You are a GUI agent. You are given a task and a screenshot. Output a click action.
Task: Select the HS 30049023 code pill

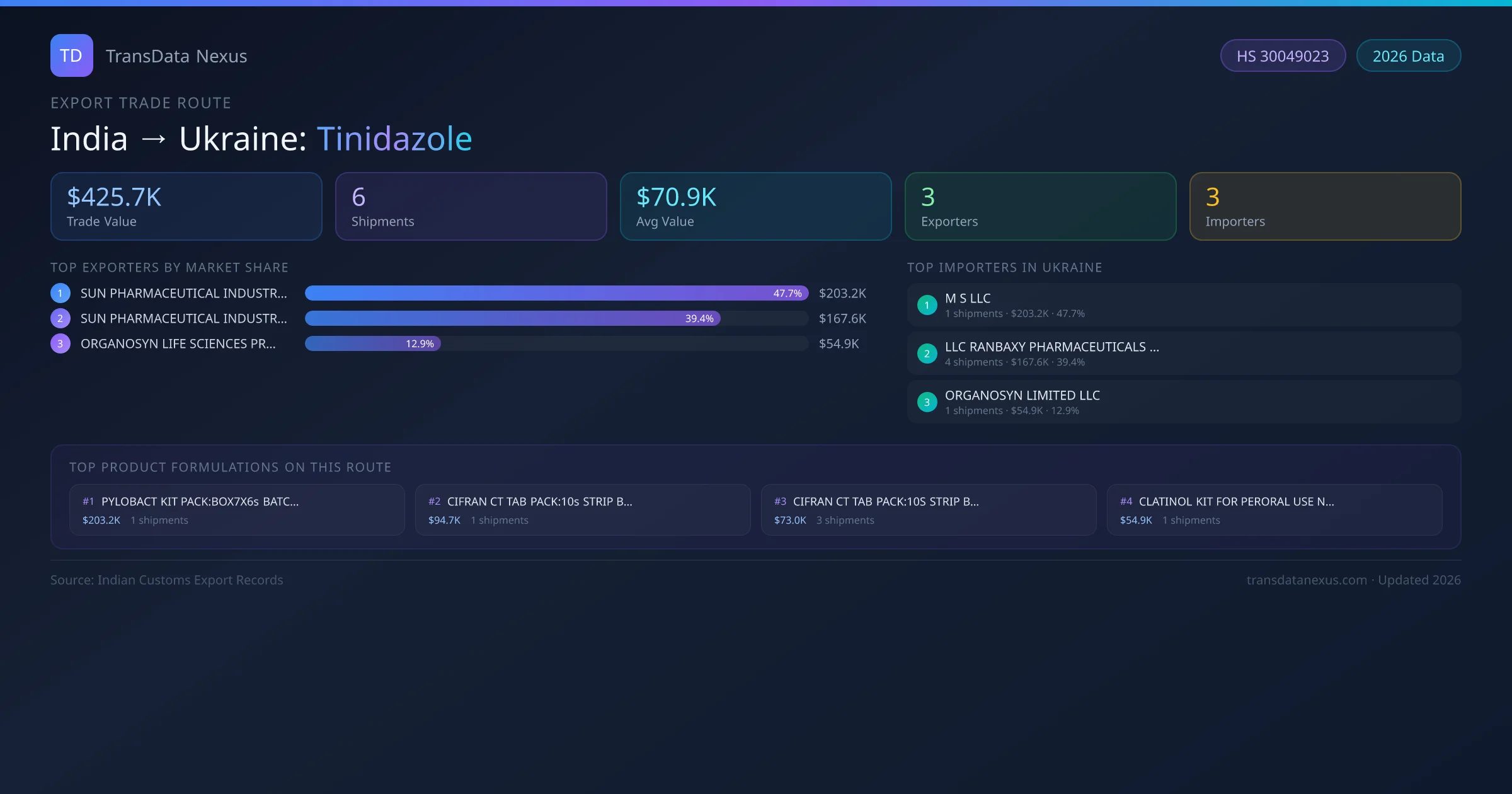coord(1283,56)
